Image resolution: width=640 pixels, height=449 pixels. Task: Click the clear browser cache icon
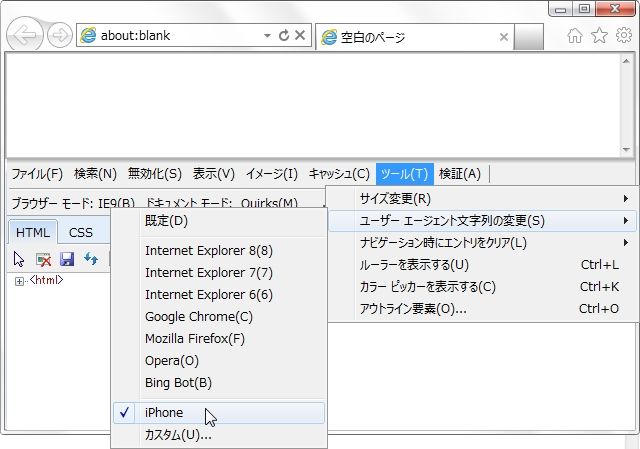pyautogui.click(x=43, y=259)
